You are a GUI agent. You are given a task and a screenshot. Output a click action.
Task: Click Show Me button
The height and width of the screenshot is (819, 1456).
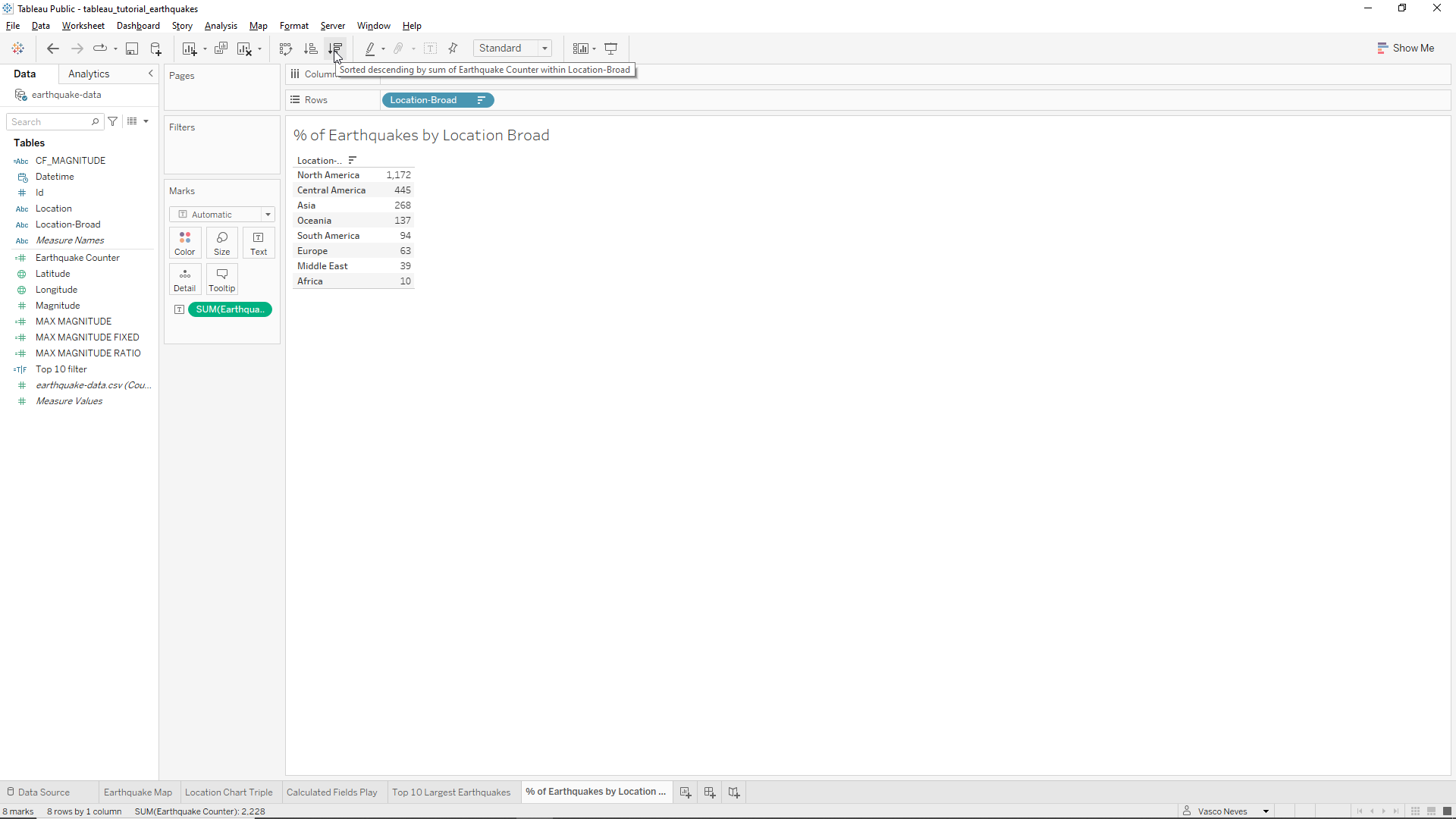[x=1405, y=48]
